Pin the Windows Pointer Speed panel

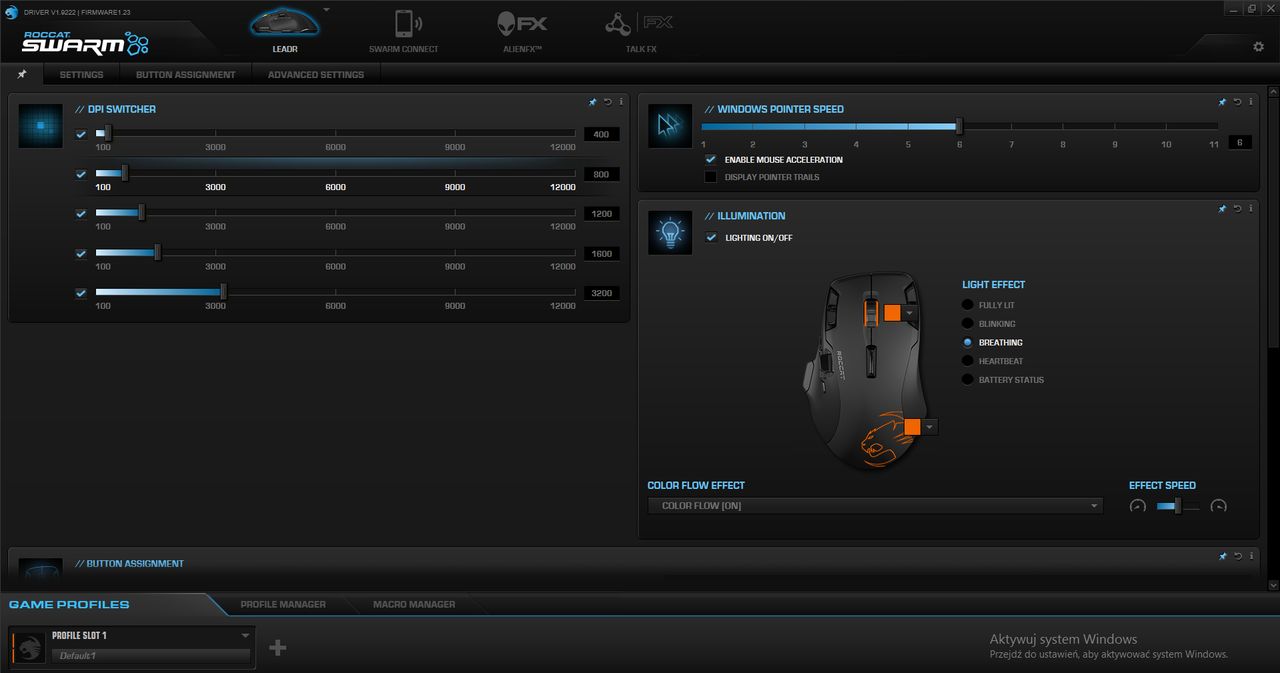click(1222, 102)
